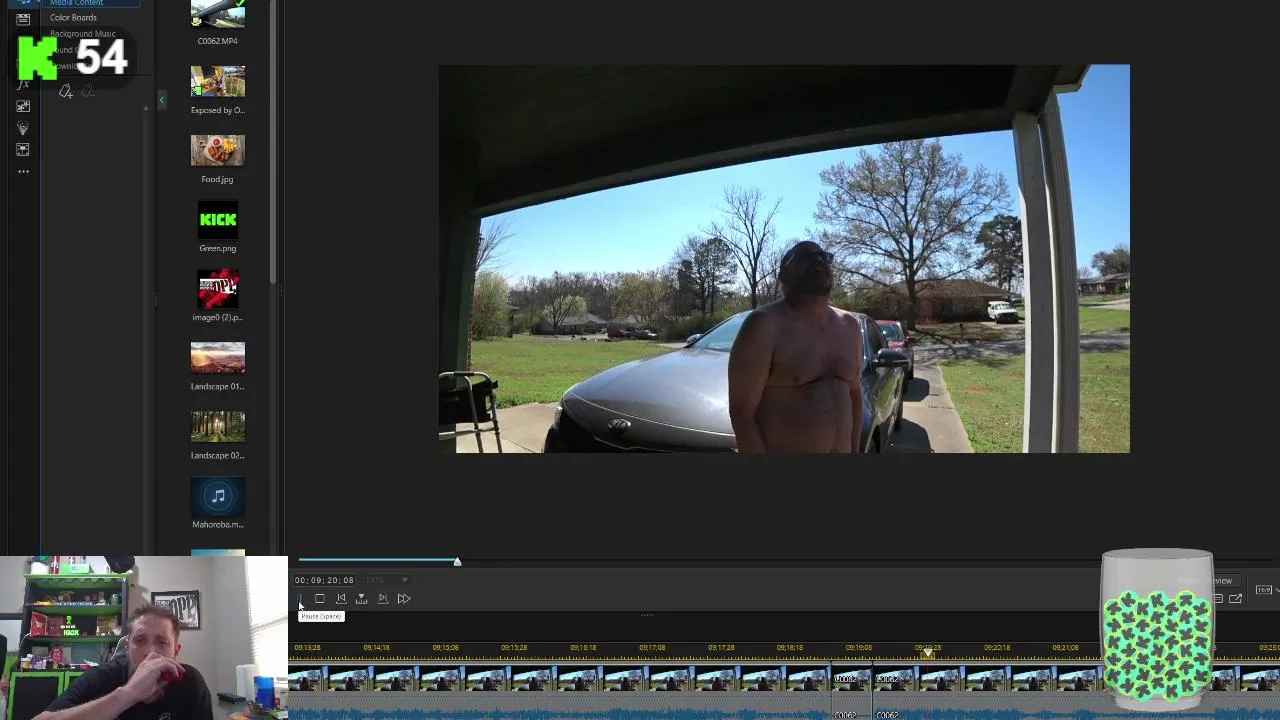Select the Mahoroba music file thumbnail

[218, 495]
